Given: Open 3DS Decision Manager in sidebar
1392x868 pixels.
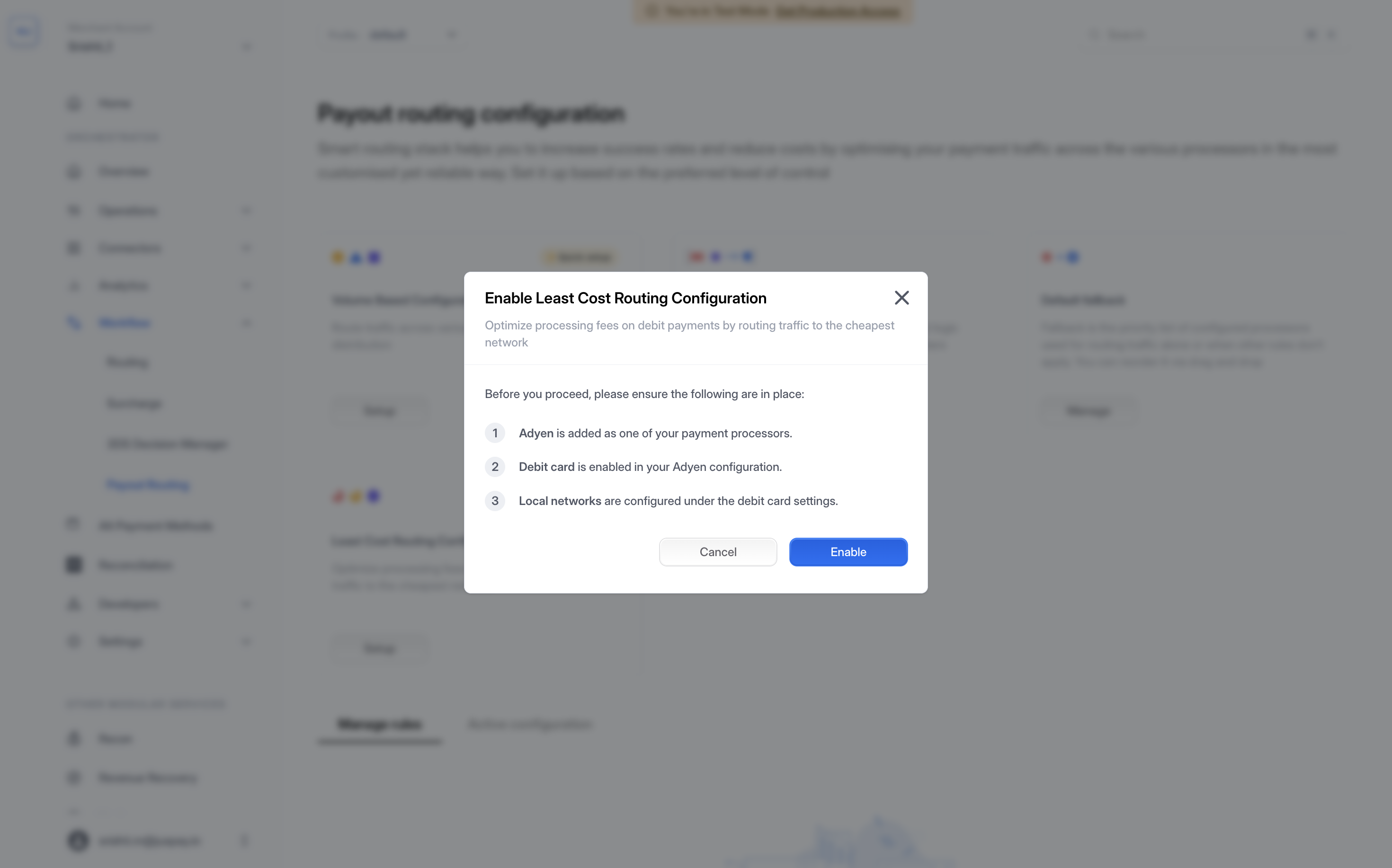Looking at the screenshot, I should [x=167, y=444].
